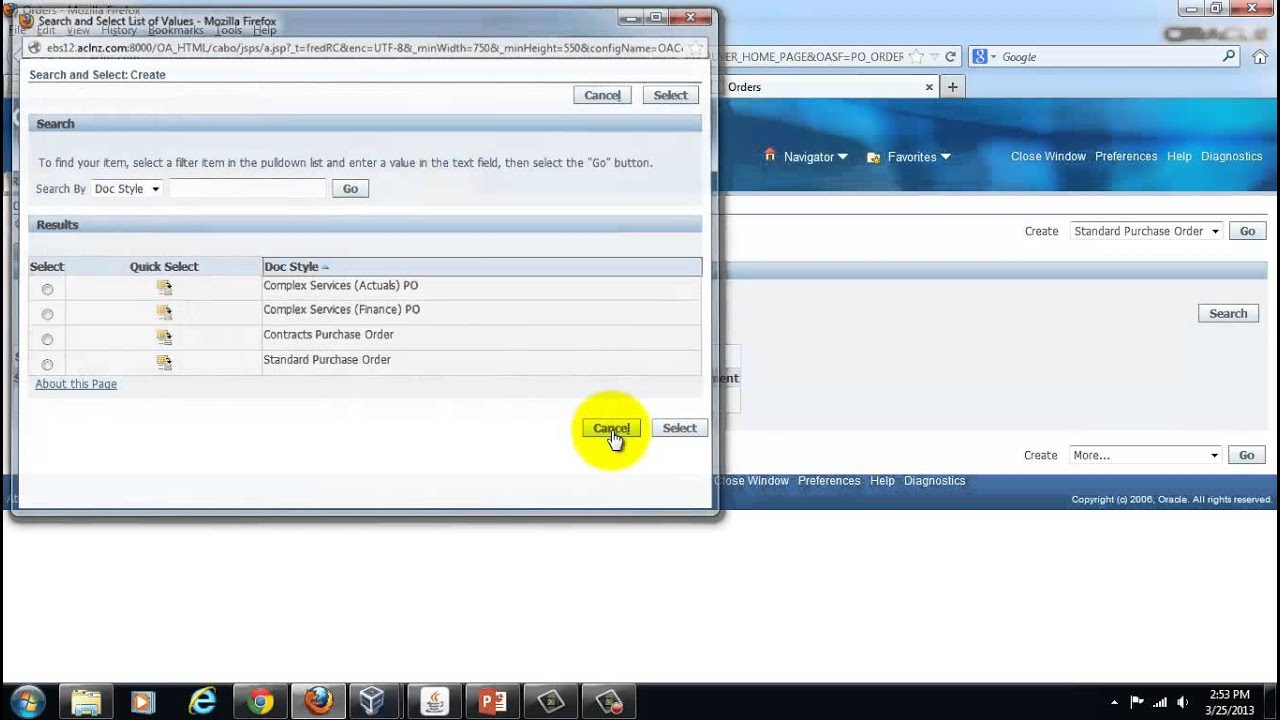
Task: Click the search magnifier in Google box
Action: 1229,56
